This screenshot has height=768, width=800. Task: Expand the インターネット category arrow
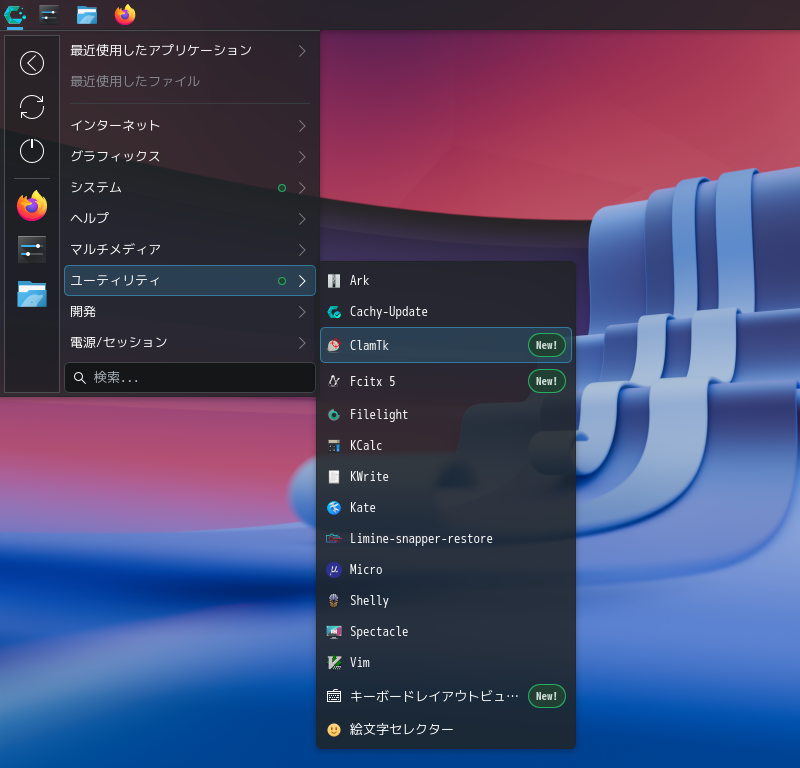302,126
